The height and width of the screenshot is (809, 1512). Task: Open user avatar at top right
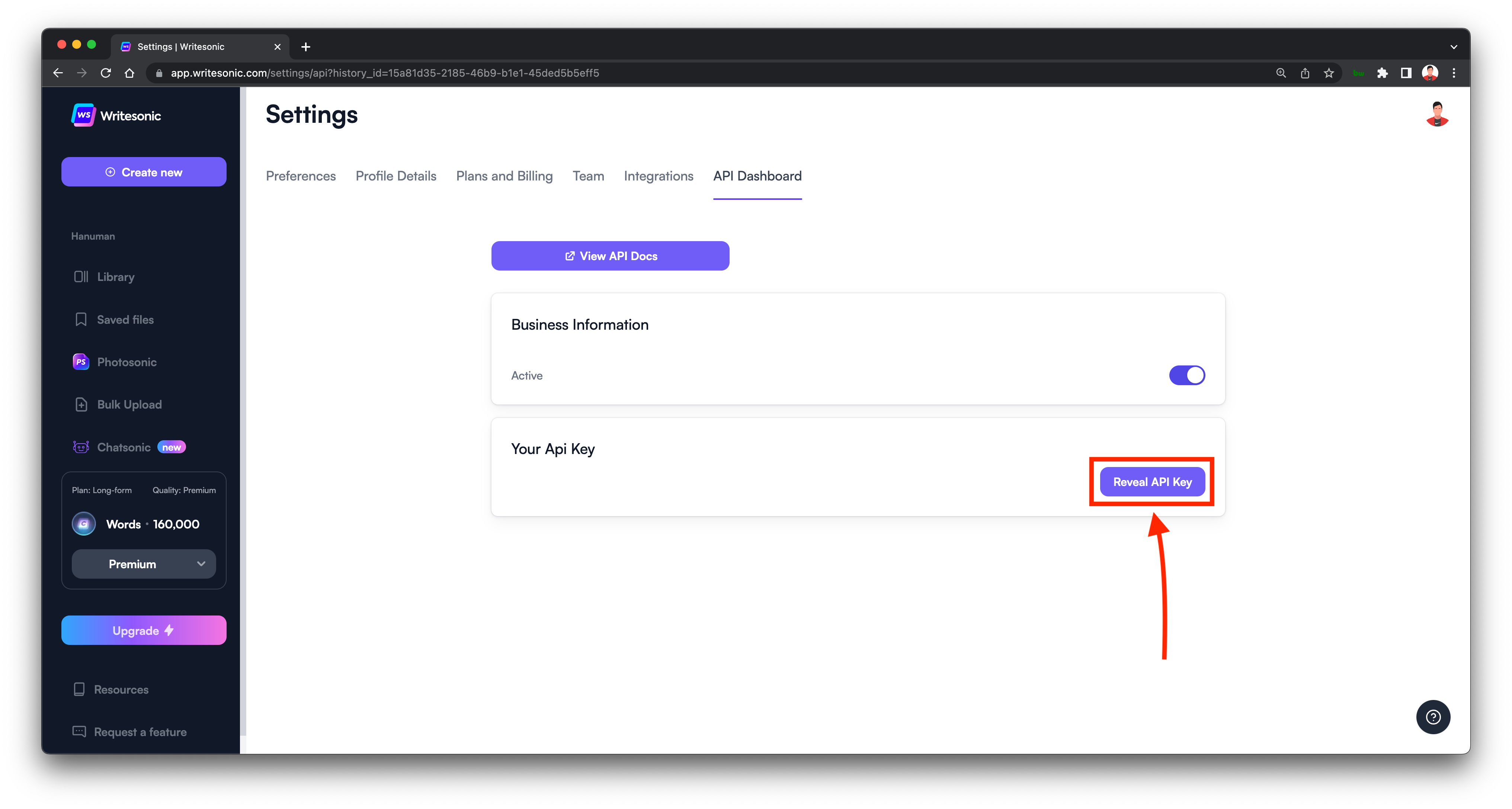(1437, 114)
